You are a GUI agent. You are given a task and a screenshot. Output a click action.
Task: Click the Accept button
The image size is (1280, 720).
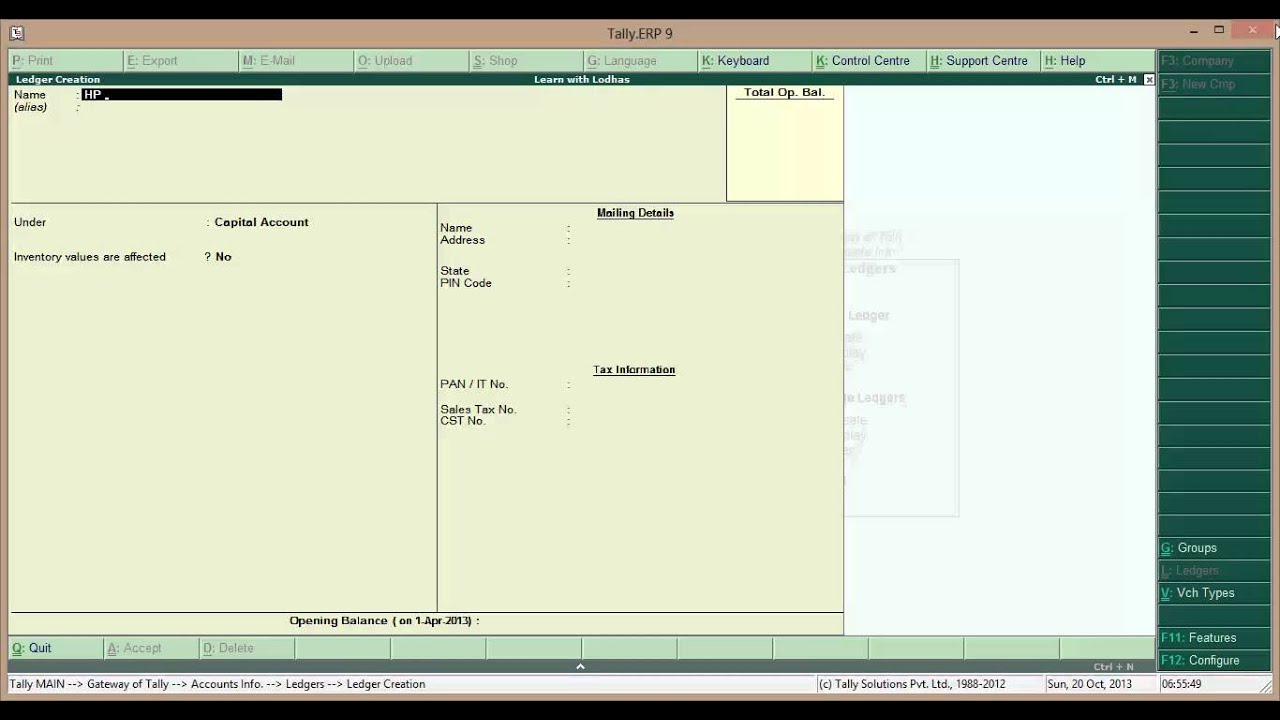tap(151, 648)
